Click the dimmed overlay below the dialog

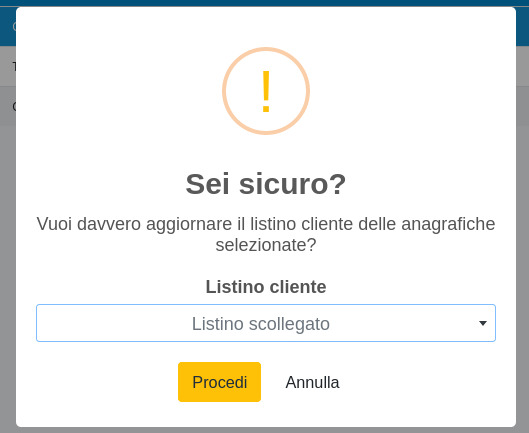(x=266, y=430)
